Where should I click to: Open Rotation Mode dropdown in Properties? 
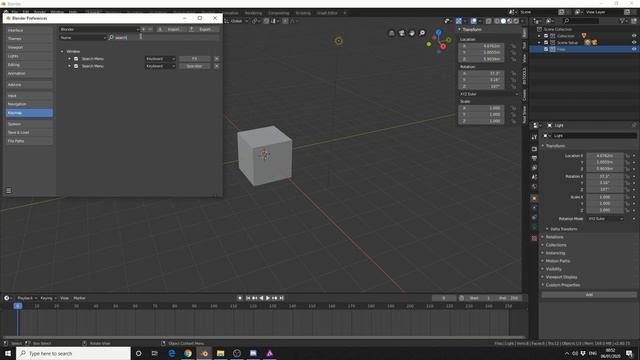(x=606, y=219)
